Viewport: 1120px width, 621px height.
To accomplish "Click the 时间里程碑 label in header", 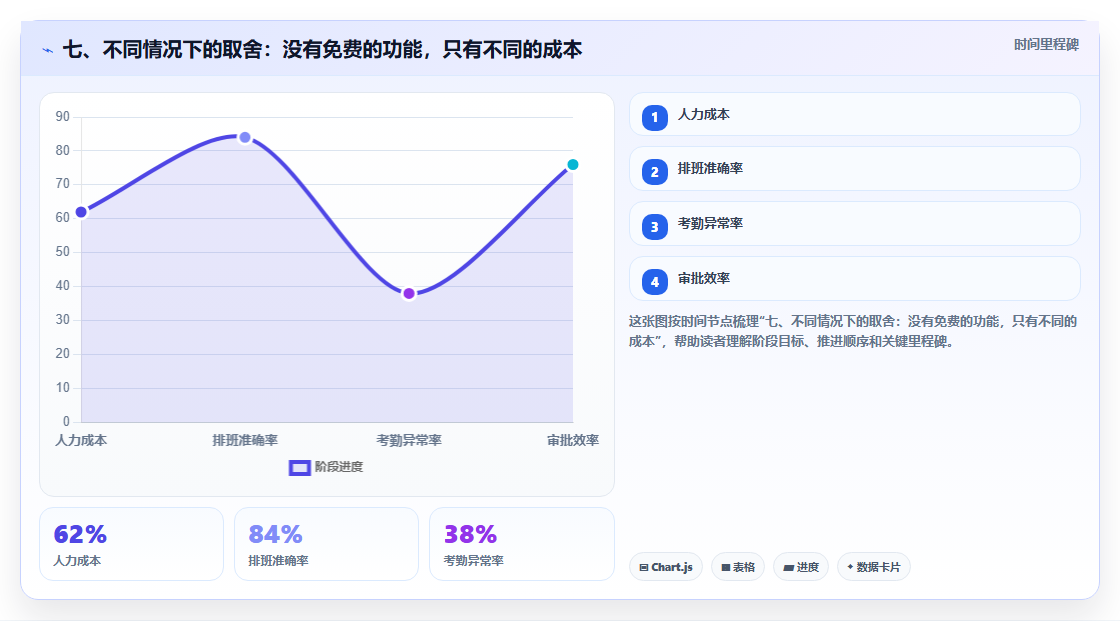I will click(1046, 45).
